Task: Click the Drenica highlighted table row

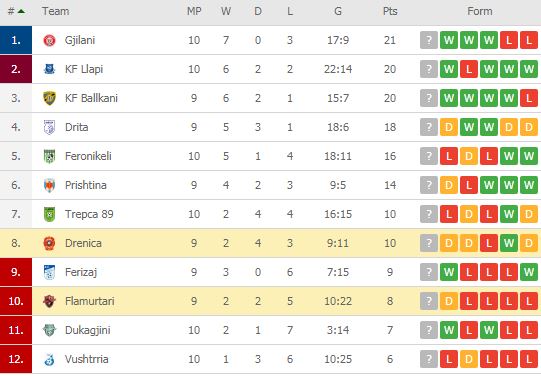Action: click(x=270, y=243)
